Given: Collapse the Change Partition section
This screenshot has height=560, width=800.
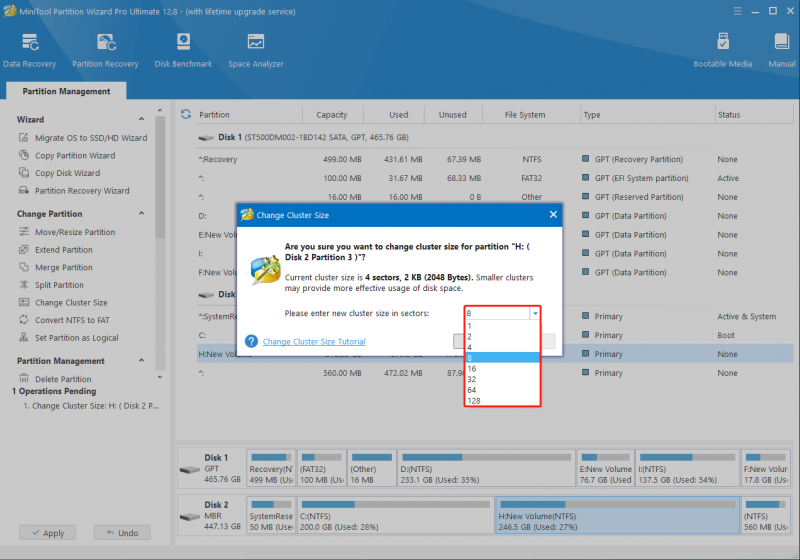Looking at the screenshot, I should coord(141,213).
